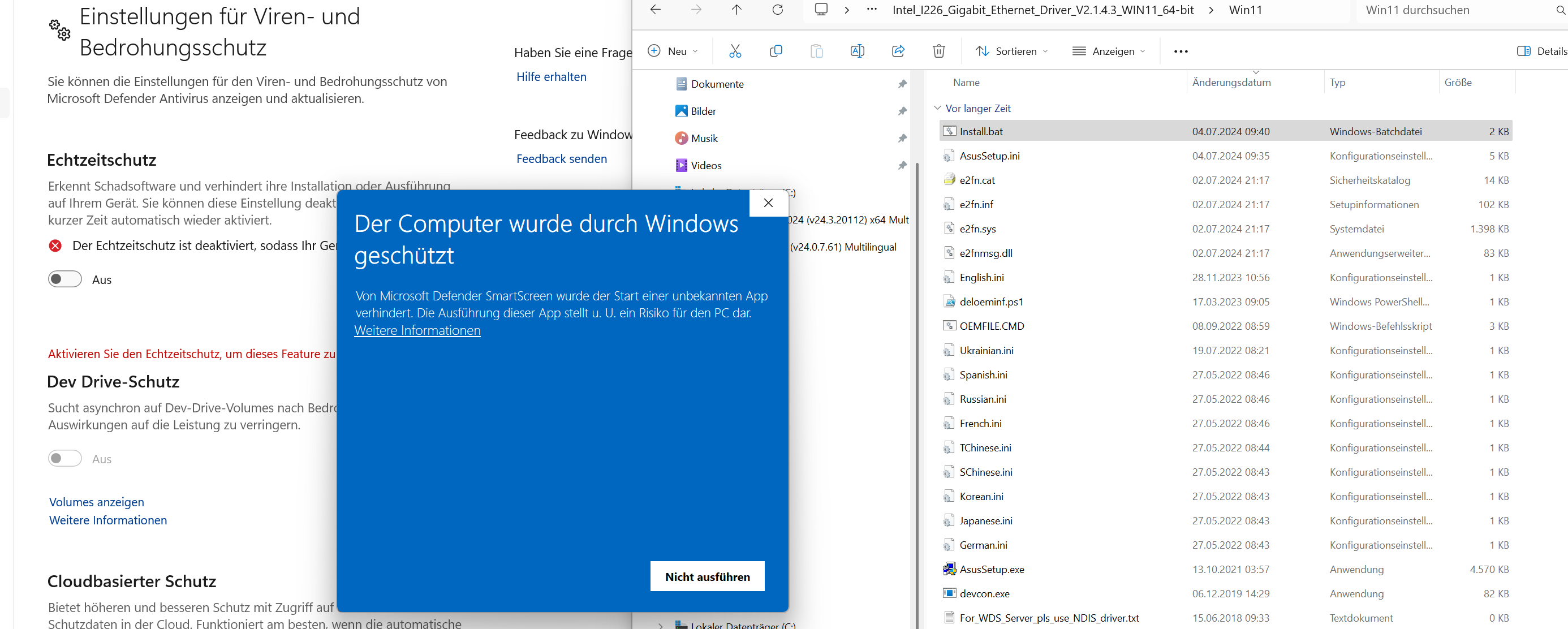This screenshot has height=629, width=1568.
Task: Select the Bilder folder in sidebar
Action: (703, 111)
